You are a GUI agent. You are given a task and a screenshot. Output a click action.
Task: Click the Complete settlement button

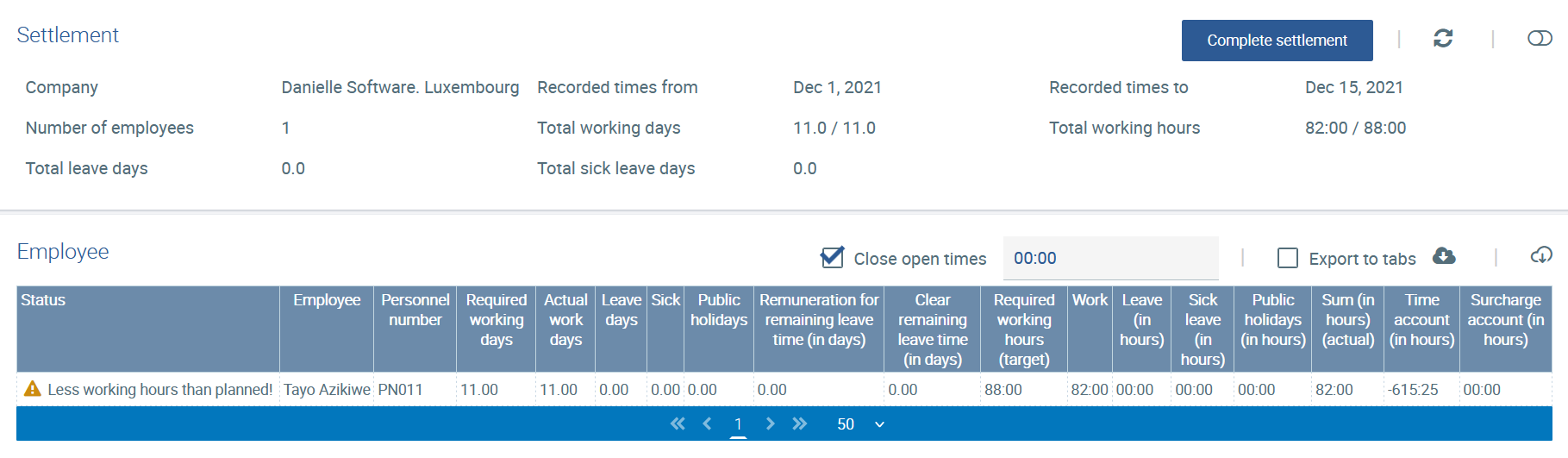1277,41
